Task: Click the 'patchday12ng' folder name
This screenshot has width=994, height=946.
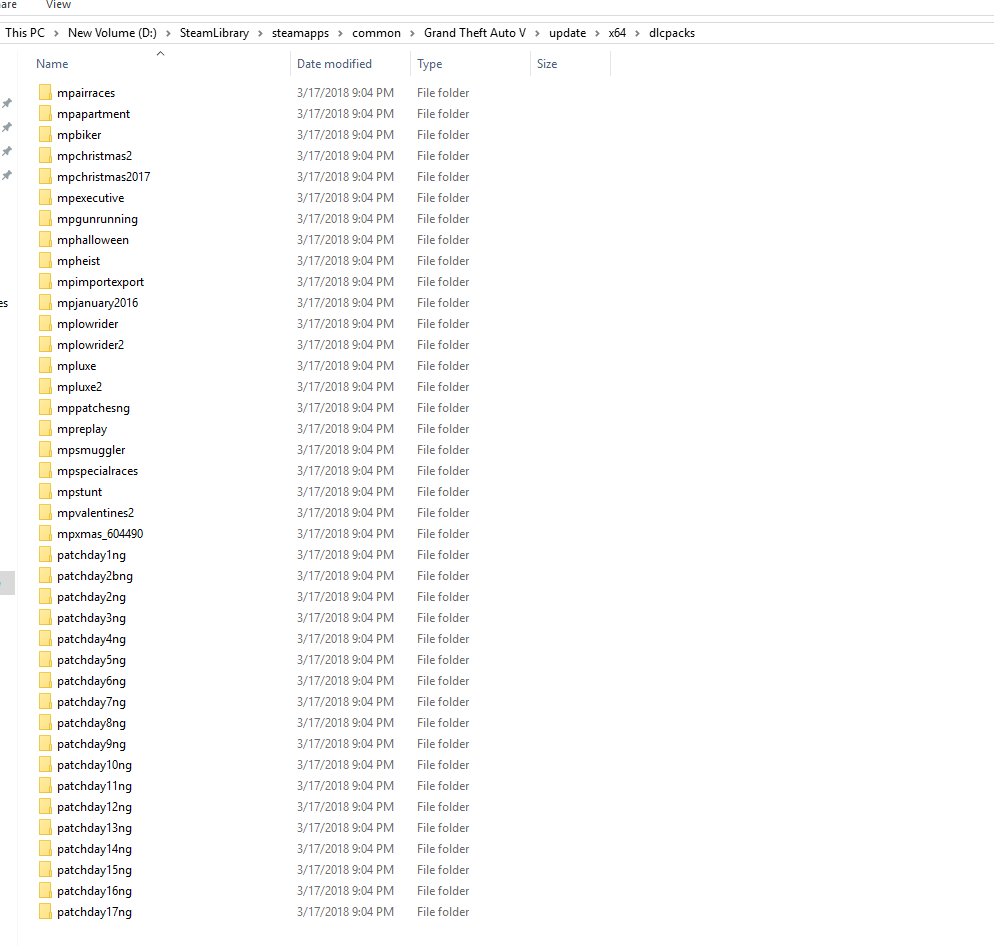Action: (94, 807)
